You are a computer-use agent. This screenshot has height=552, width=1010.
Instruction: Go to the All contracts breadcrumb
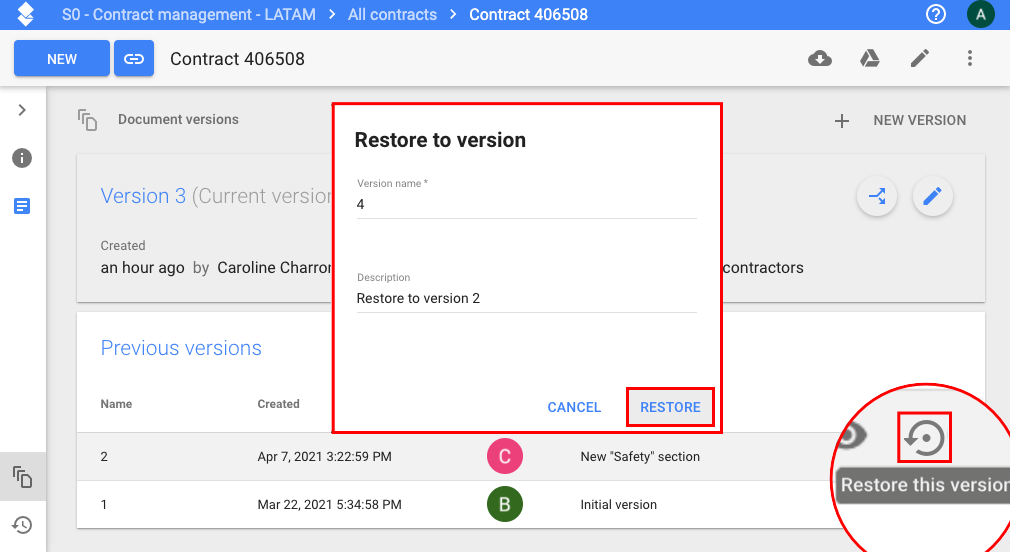pyautogui.click(x=392, y=14)
